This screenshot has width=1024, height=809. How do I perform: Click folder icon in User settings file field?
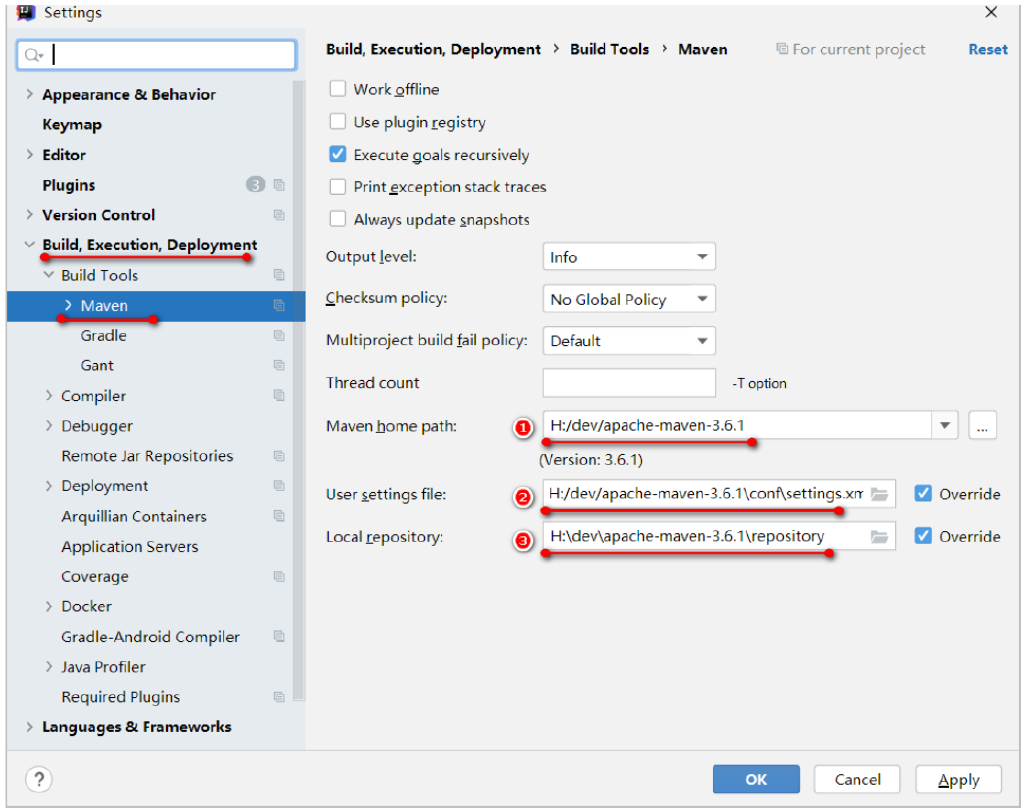879,494
